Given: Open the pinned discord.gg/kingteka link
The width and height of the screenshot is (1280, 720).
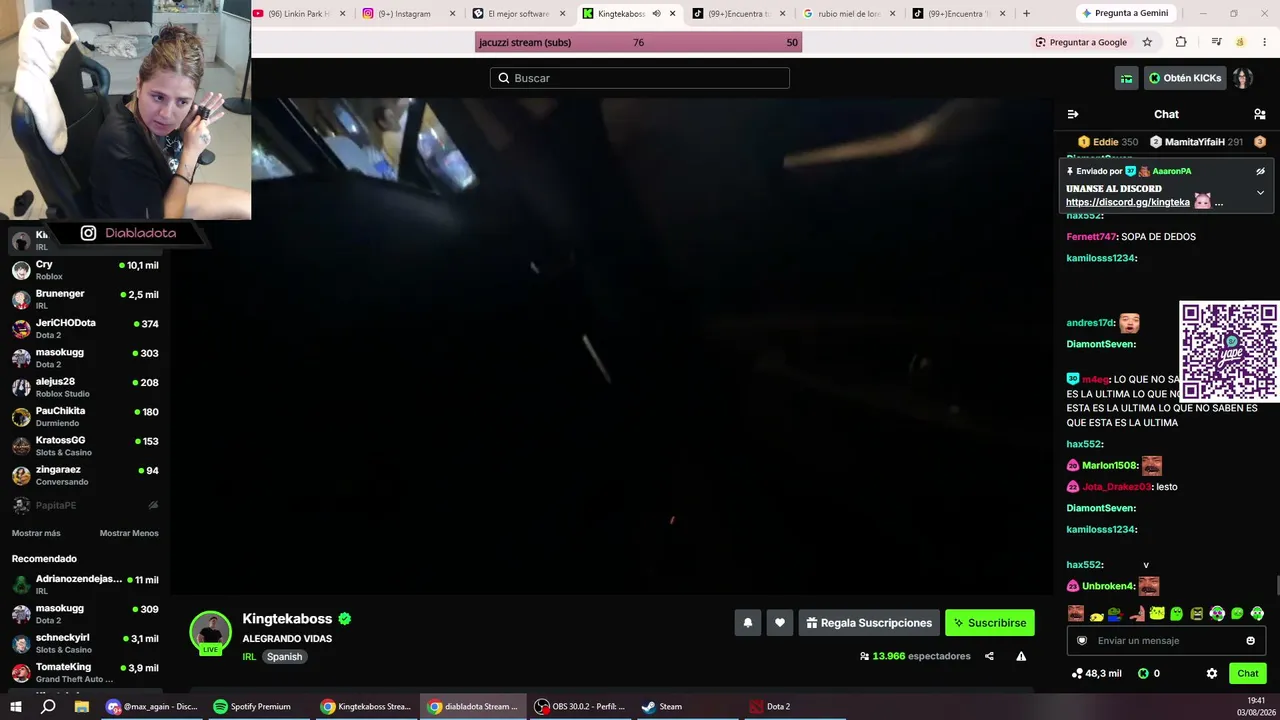Looking at the screenshot, I should 1127,202.
